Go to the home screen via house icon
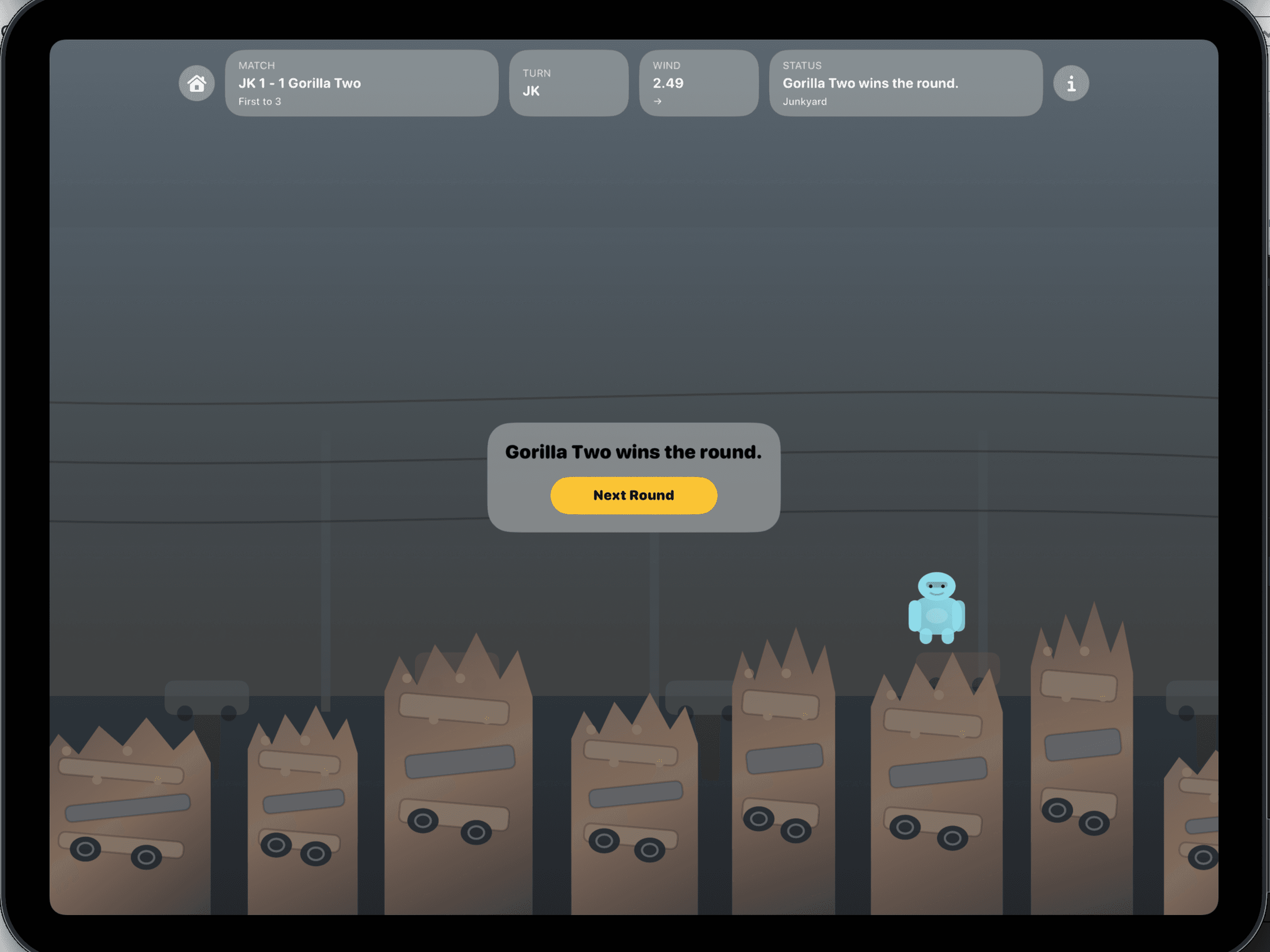The width and height of the screenshot is (1270, 952). pos(196,83)
